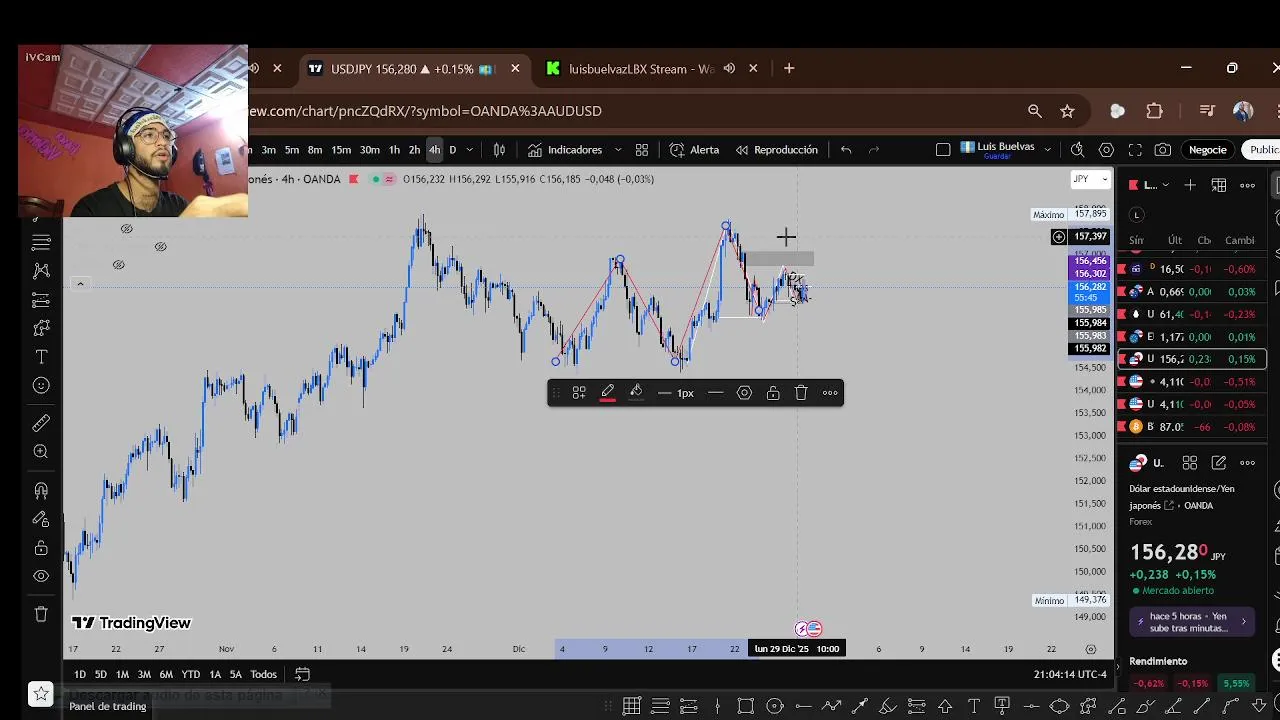Select the Bitcoin row in watchlist

tap(1192, 427)
